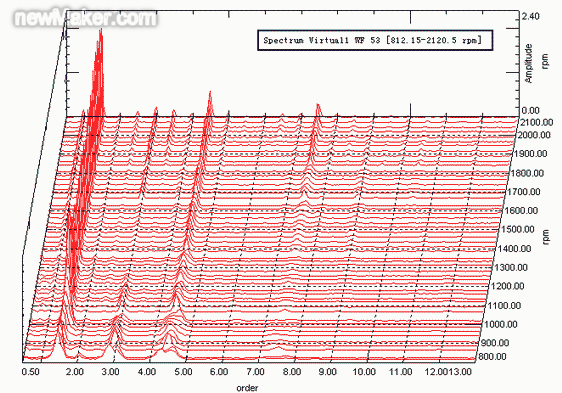This screenshot has height=393, width=562.
Task: Click the peak near order 9 at top
Action: coord(318,107)
